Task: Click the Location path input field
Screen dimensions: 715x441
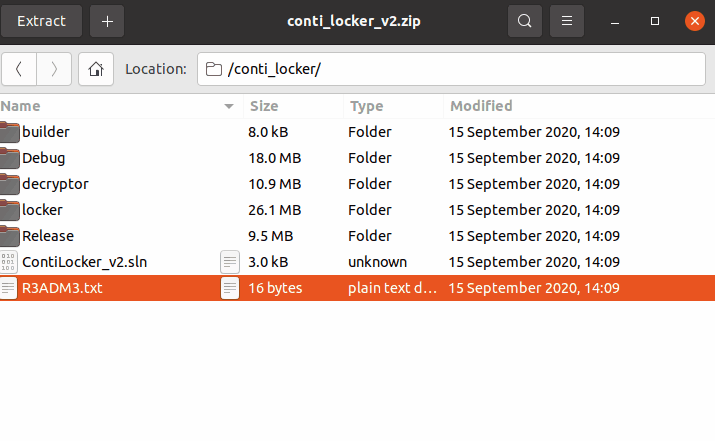Action: (x=450, y=69)
